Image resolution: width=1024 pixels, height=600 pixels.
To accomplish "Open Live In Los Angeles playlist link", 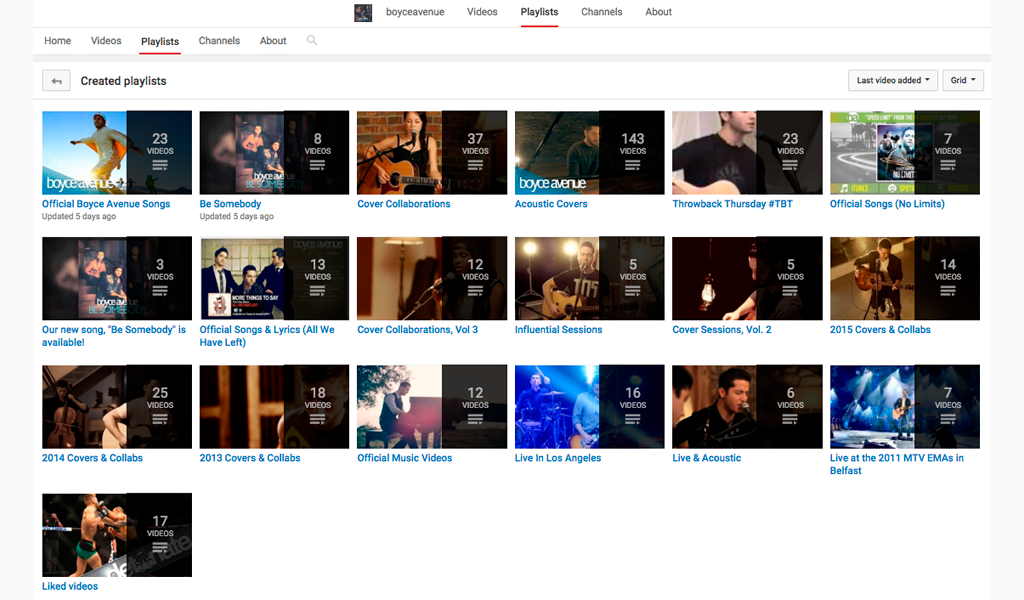I will coord(558,458).
